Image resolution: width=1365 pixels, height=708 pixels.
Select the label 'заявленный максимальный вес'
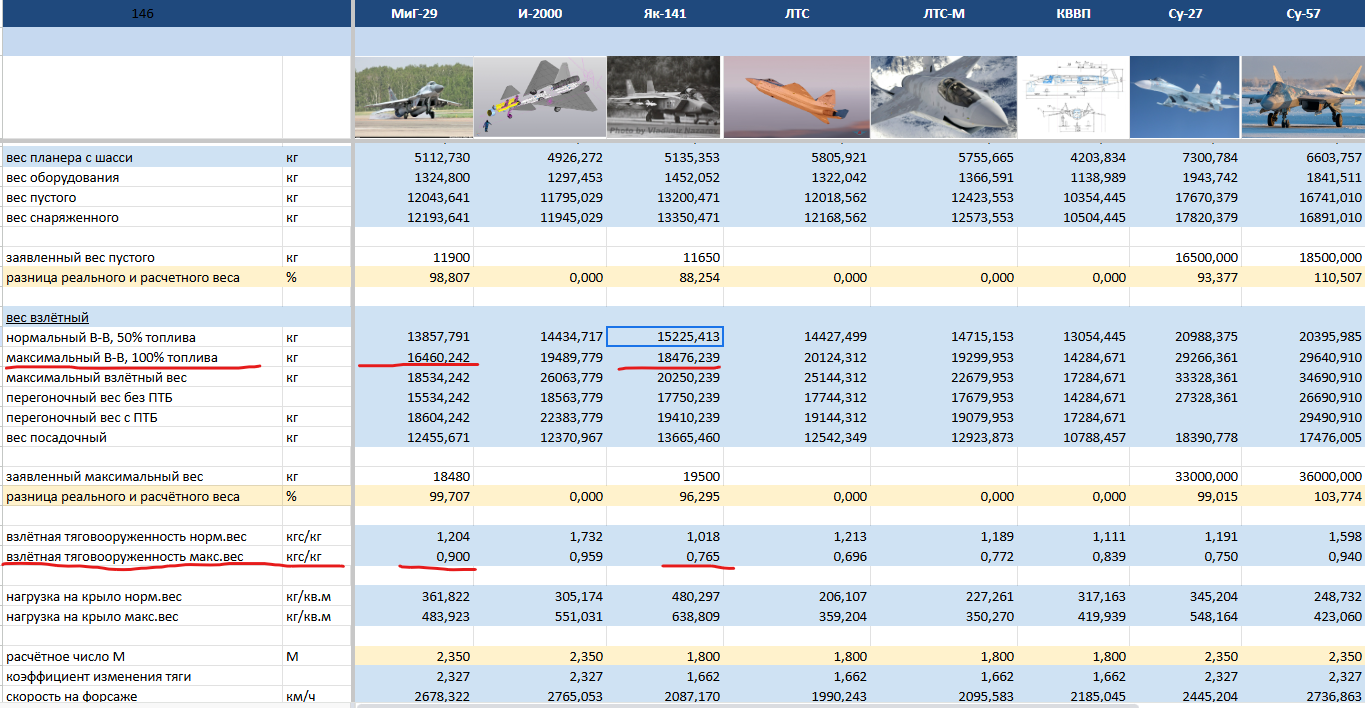click(104, 477)
